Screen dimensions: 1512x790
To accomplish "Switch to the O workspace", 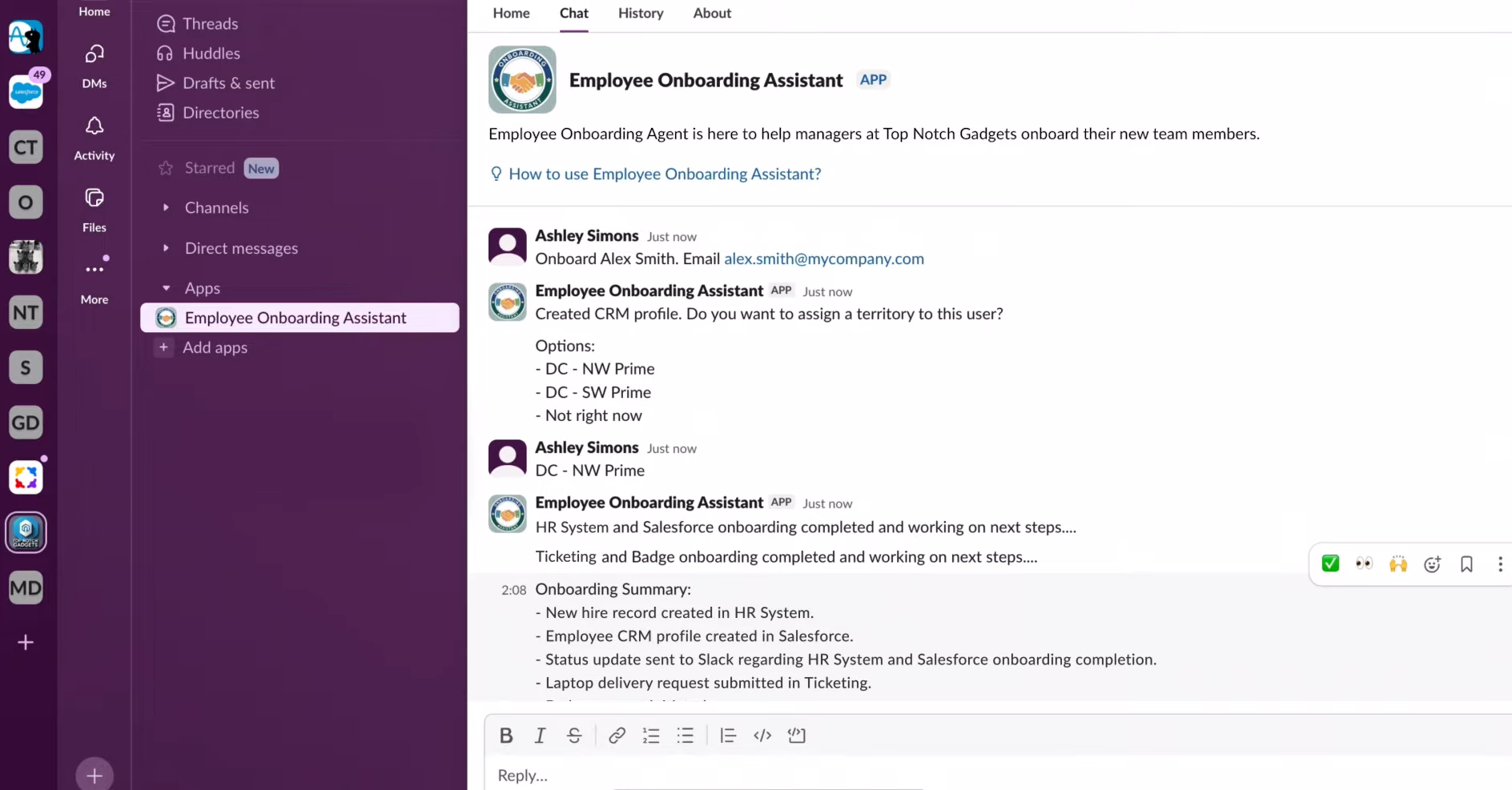I will click(x=26, y=203).
